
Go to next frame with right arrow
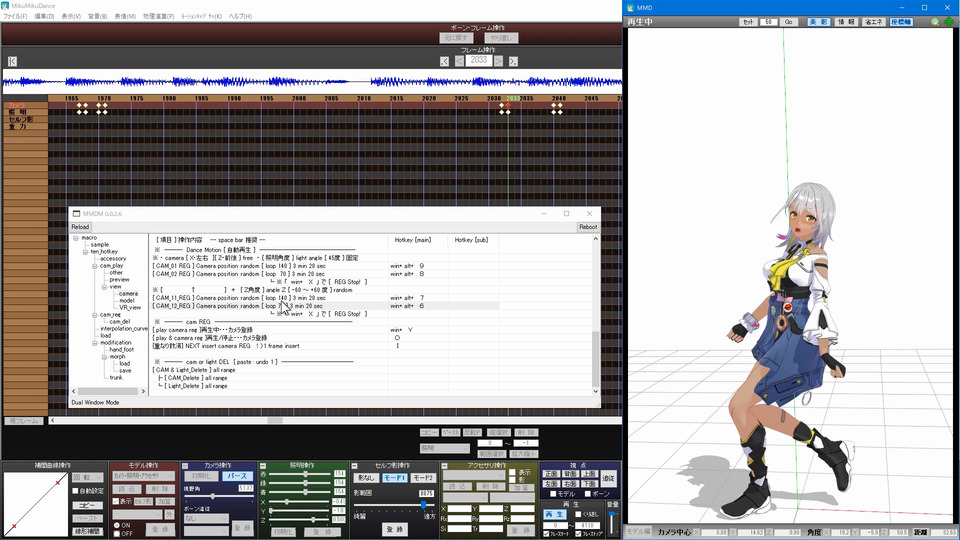pos(498,61)
